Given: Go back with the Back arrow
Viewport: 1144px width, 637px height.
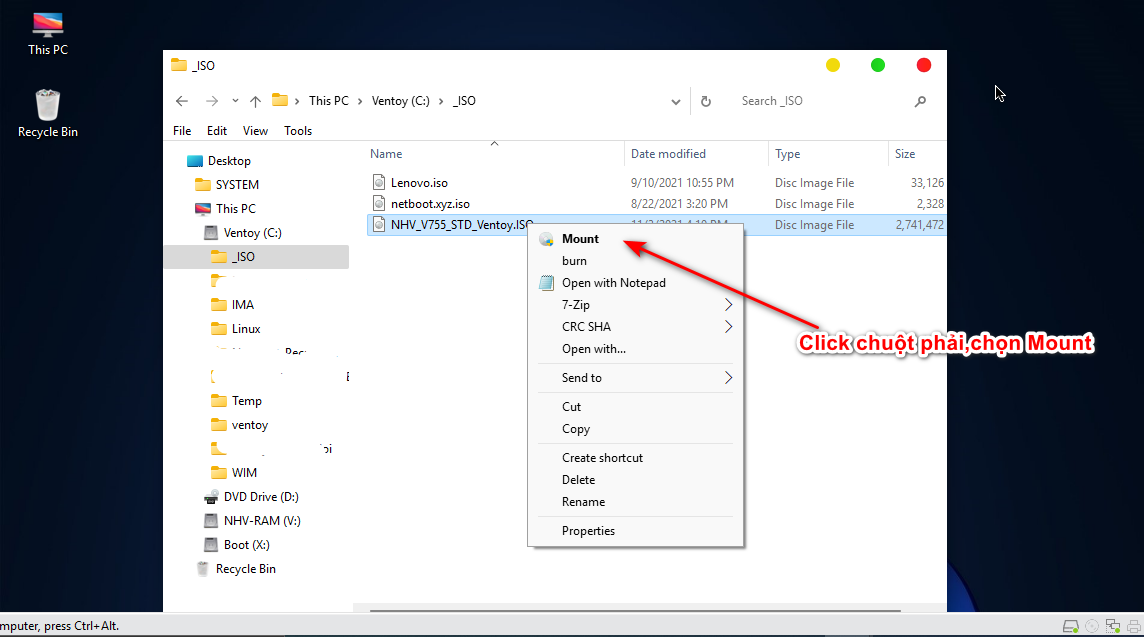Looking at the screenshot, I should coord(182,101).
